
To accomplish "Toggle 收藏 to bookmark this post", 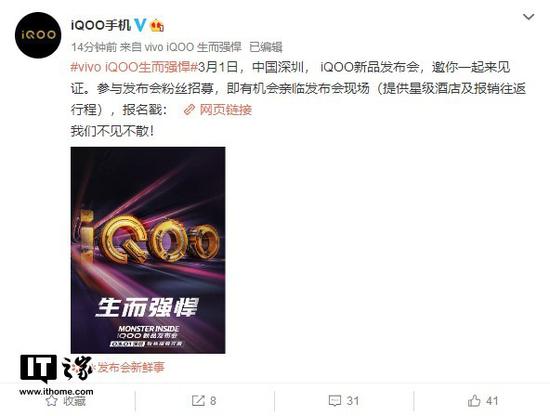I will click(74, 401).
